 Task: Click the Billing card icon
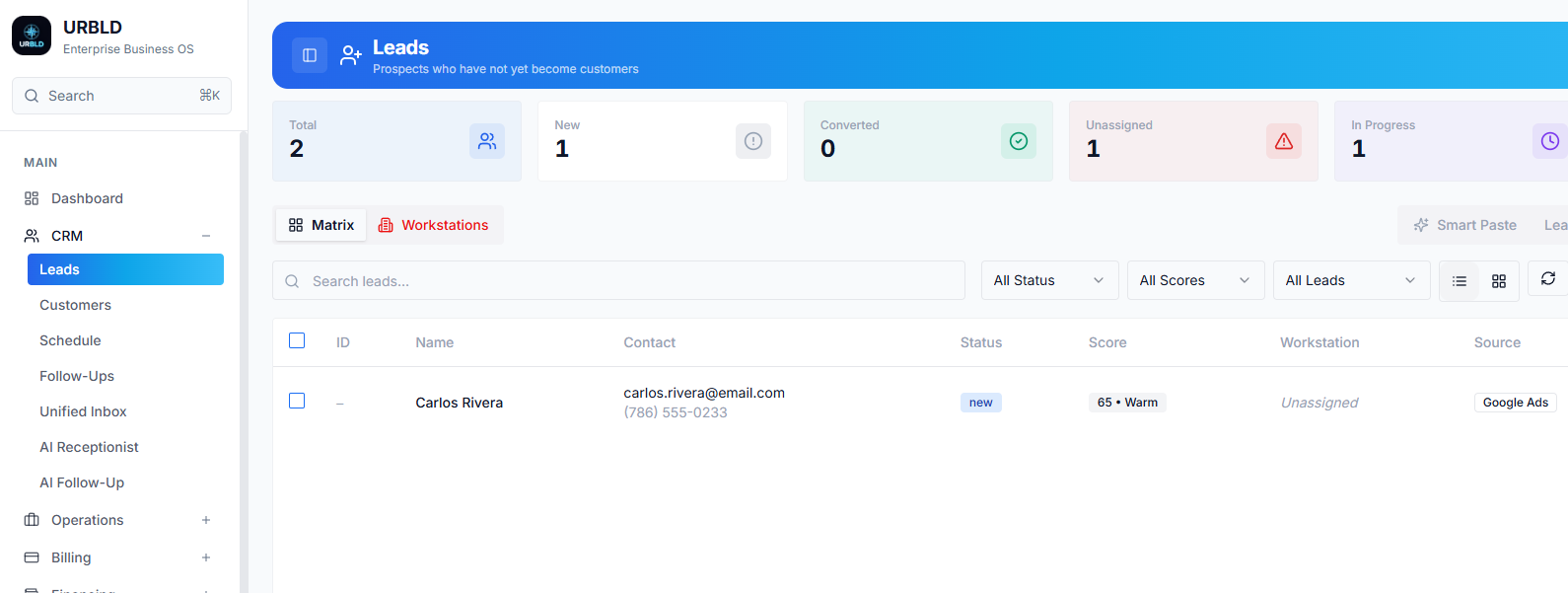point(32,557)
